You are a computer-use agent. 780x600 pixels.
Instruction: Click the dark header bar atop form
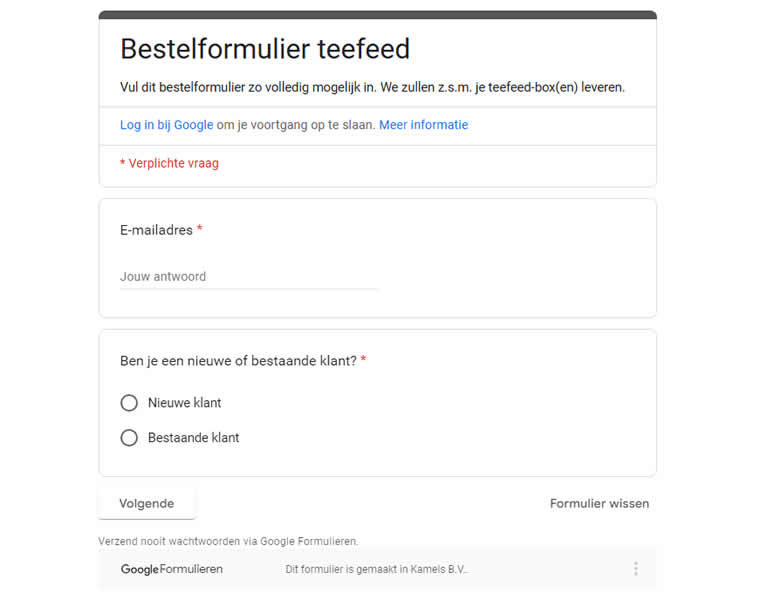pyautogui.click(x=377, y=15)
